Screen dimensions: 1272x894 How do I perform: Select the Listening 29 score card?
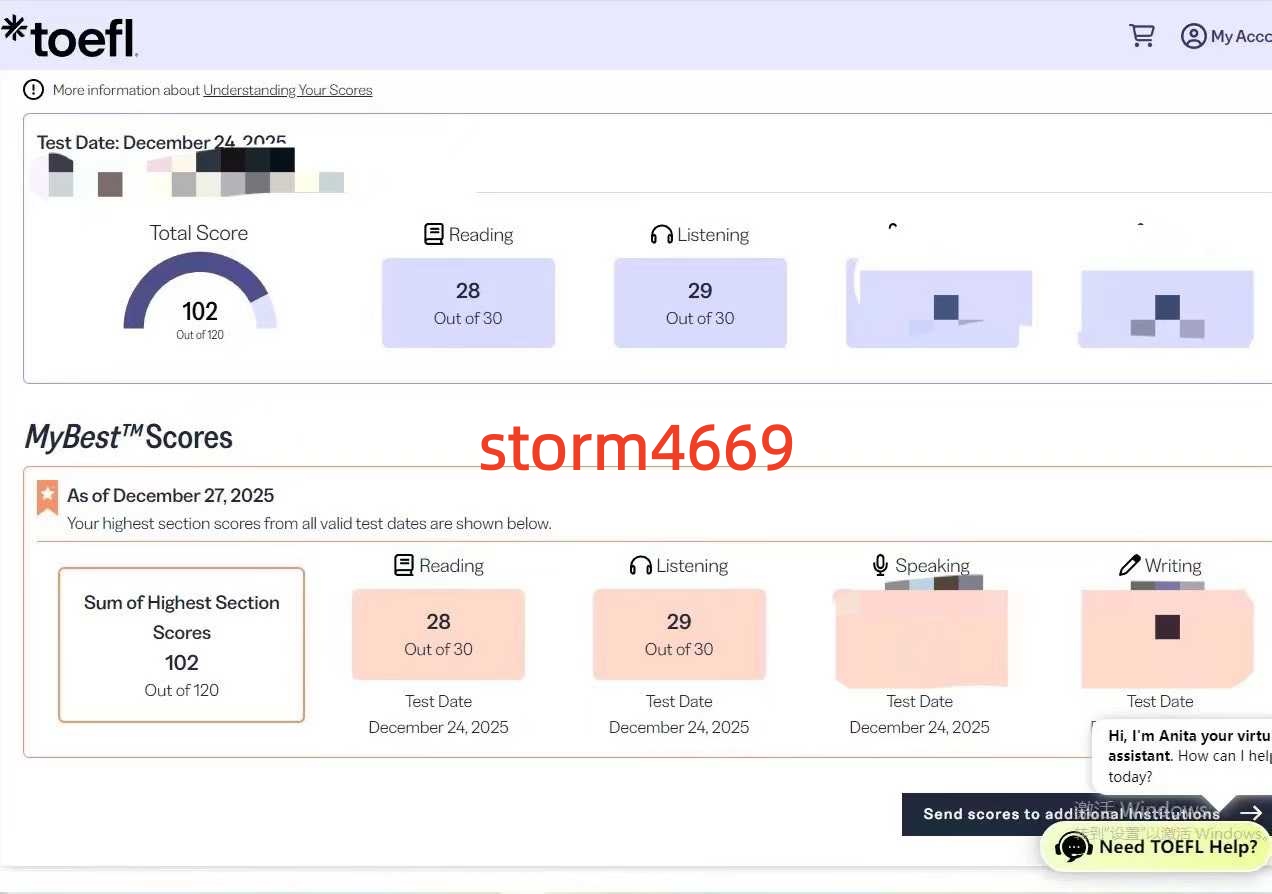click(700, 303)
